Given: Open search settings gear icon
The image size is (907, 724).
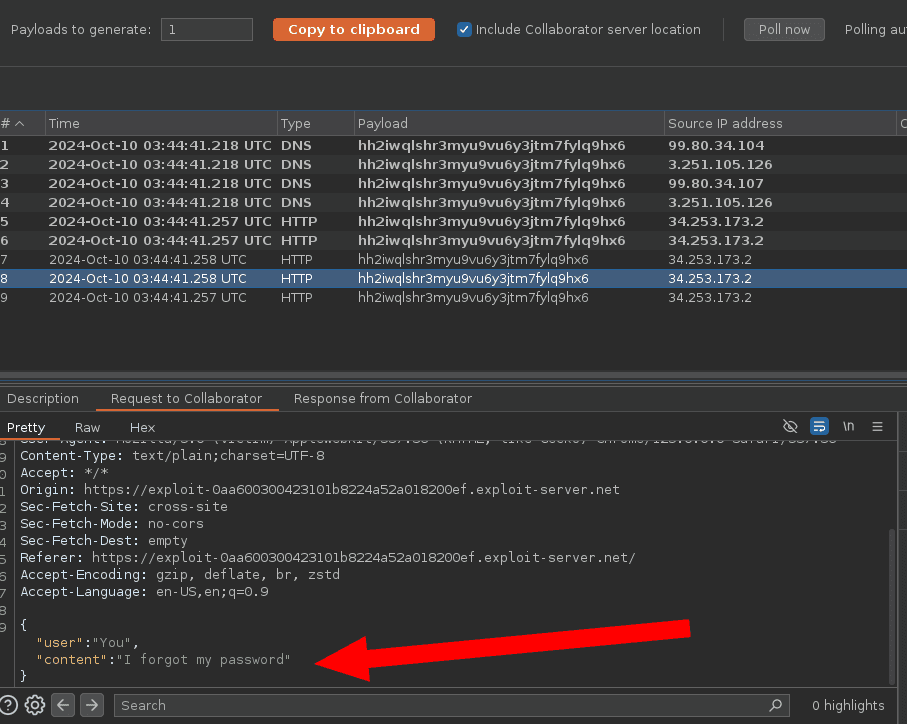Looking at the screenshot, I should (35, 705).
